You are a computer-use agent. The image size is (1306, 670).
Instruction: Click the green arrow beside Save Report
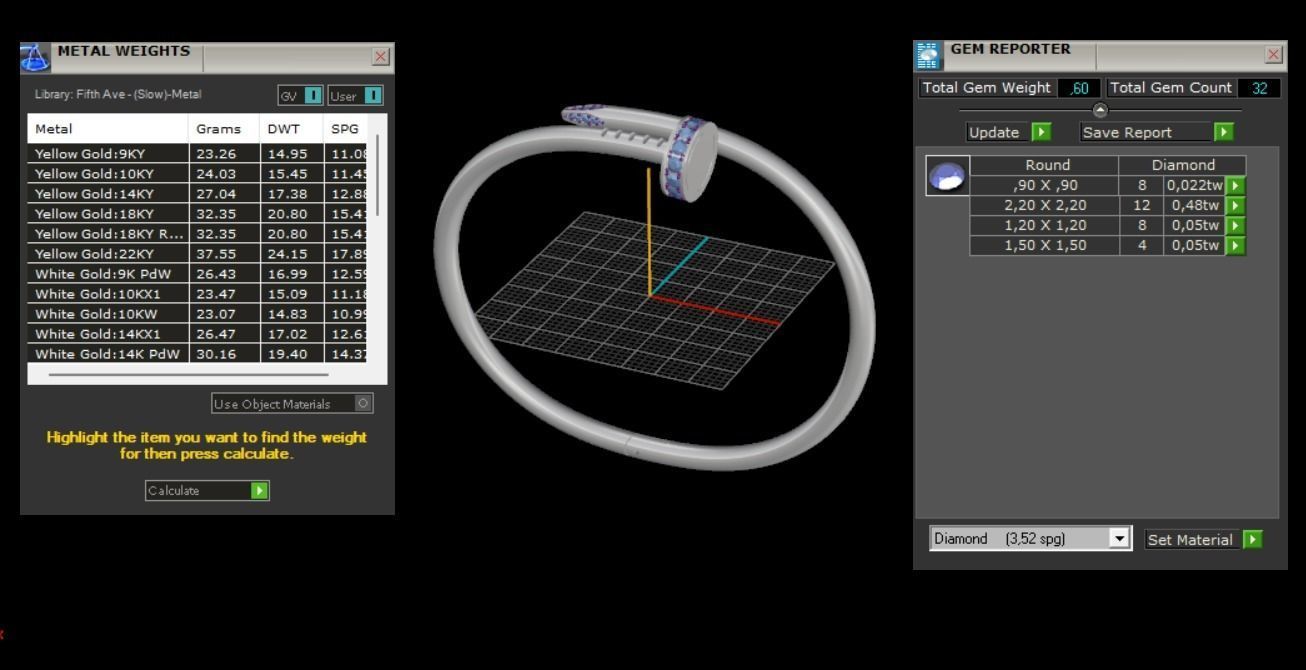pyautogui.click(x=1224, y=132)
